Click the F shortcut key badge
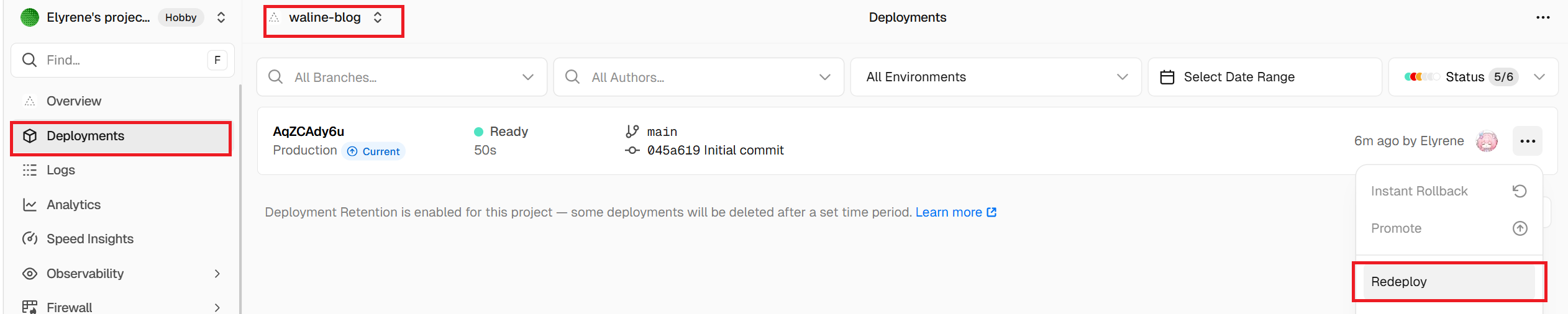The height and width of the screenshot is (314, 1568). pyautogui.click(x=217, y=60)
